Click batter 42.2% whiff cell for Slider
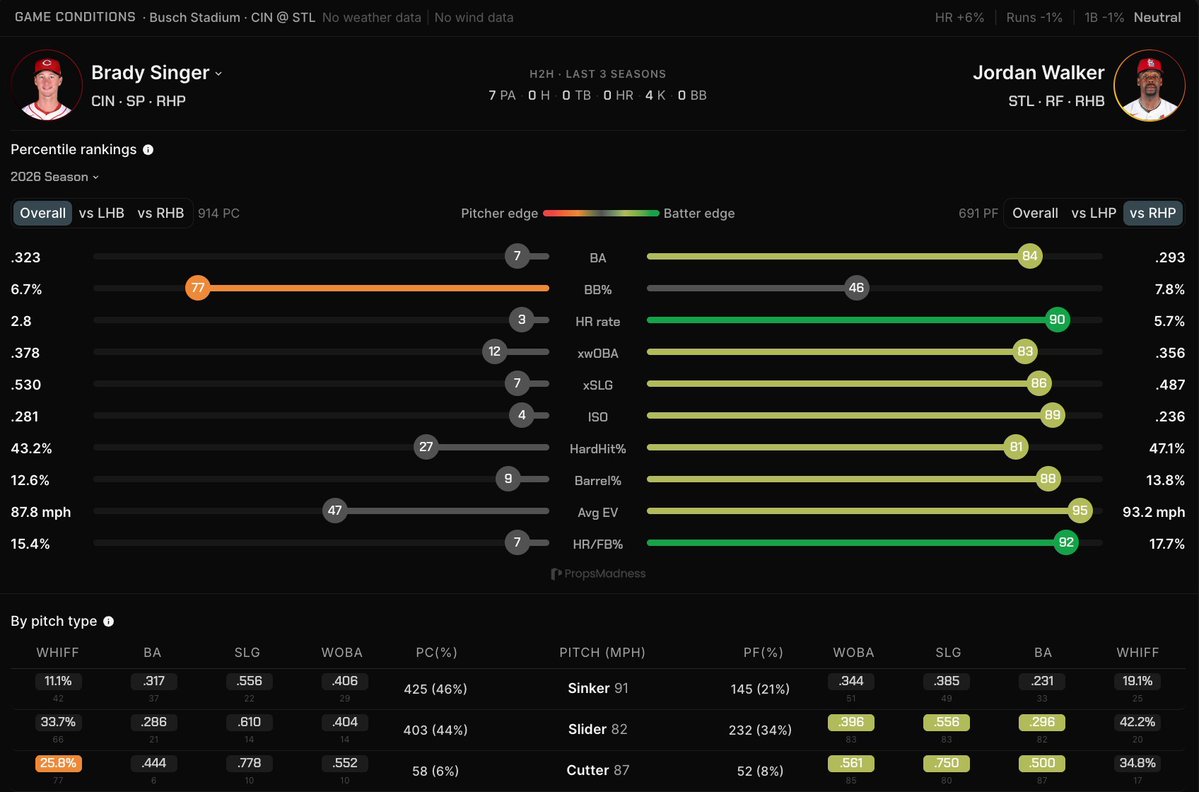The width and height of the screenshot is (1199, 792). pos(1138,722)
